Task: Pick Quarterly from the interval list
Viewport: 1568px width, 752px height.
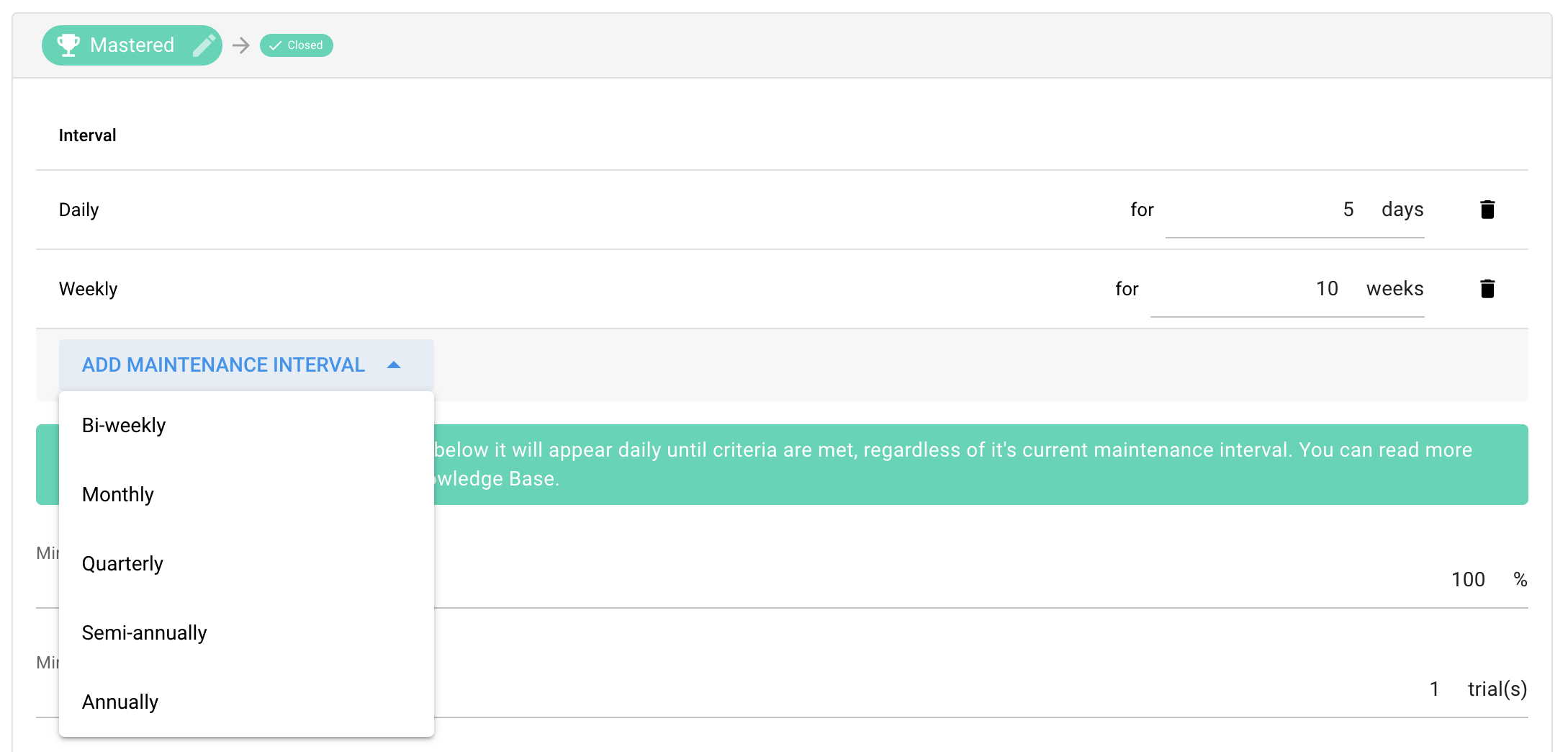Action: coord(122,564)
